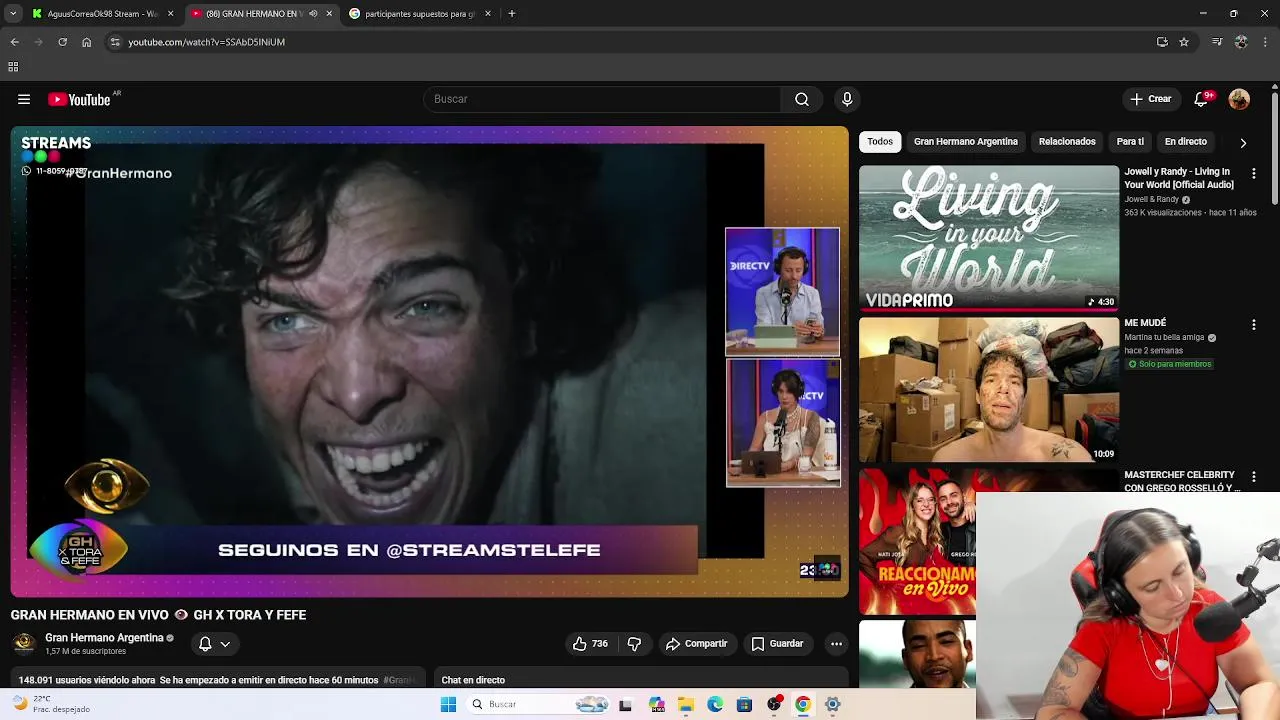Screen dimensions: 1280x720
Task: View site information icon in address bar
Action: [115, 42]
